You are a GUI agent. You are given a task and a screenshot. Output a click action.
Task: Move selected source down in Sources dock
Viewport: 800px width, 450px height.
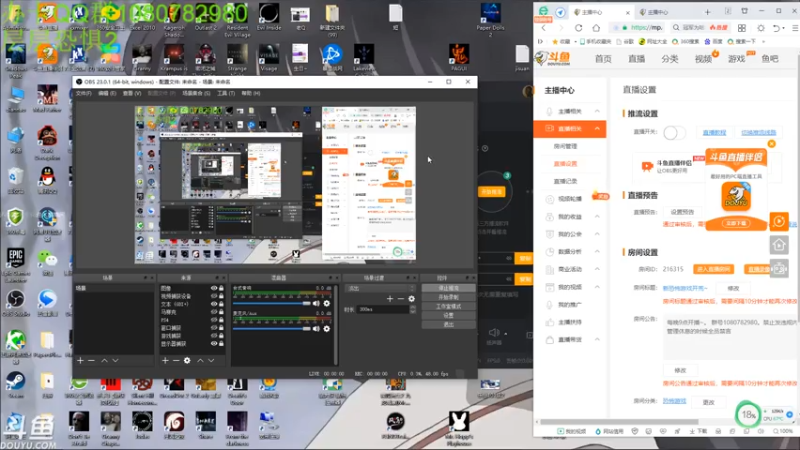click(x=211, y=361)
